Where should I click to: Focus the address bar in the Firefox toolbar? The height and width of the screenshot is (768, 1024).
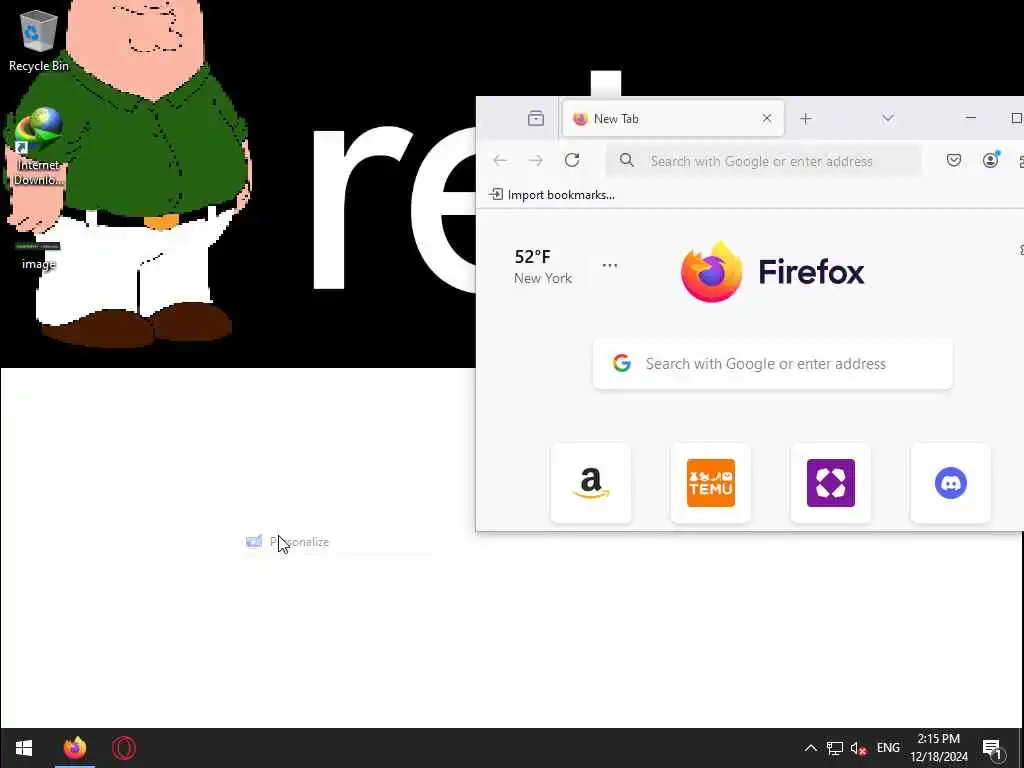(x=763, y=161)
